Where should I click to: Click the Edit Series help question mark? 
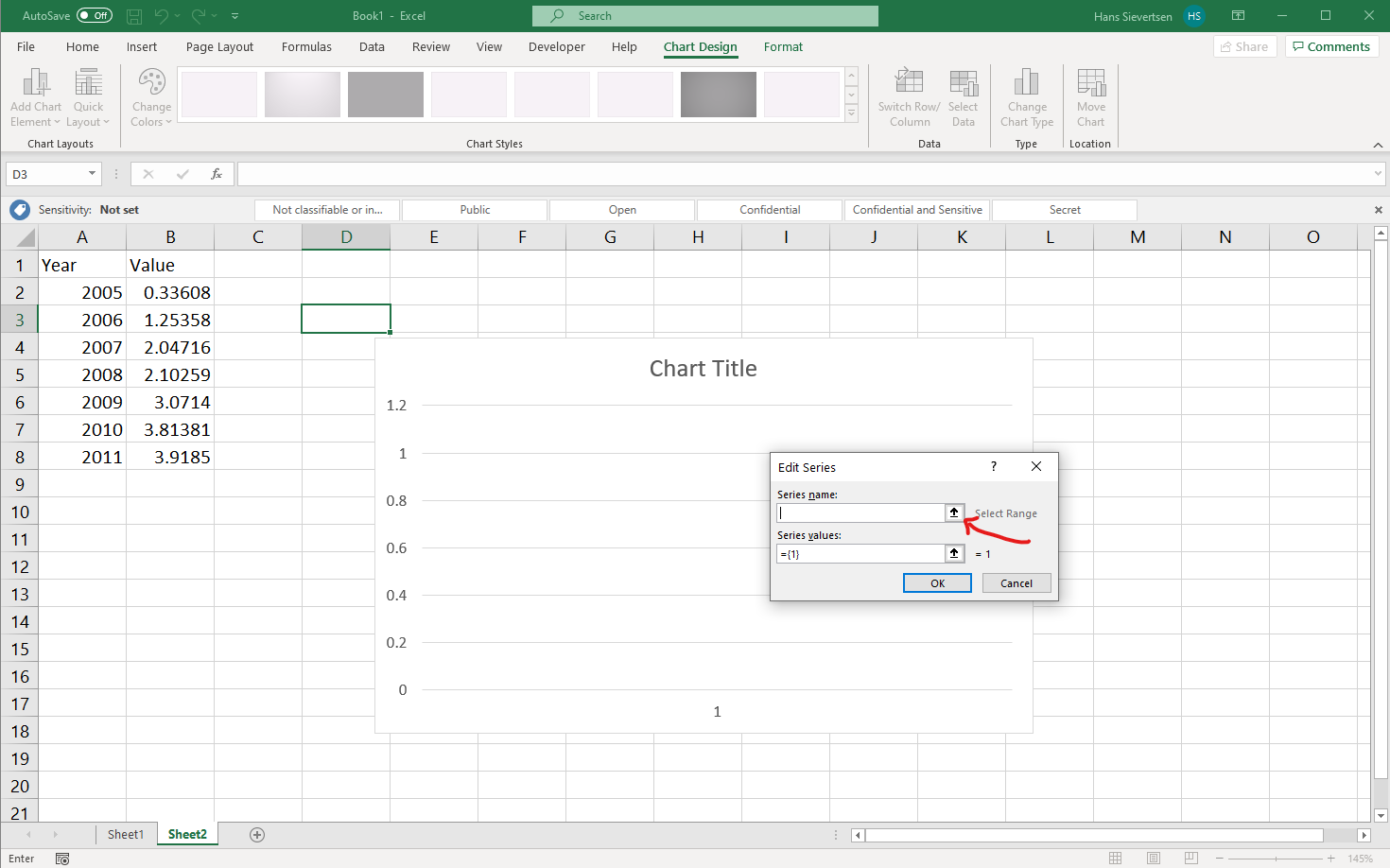(x=993, y=466)
